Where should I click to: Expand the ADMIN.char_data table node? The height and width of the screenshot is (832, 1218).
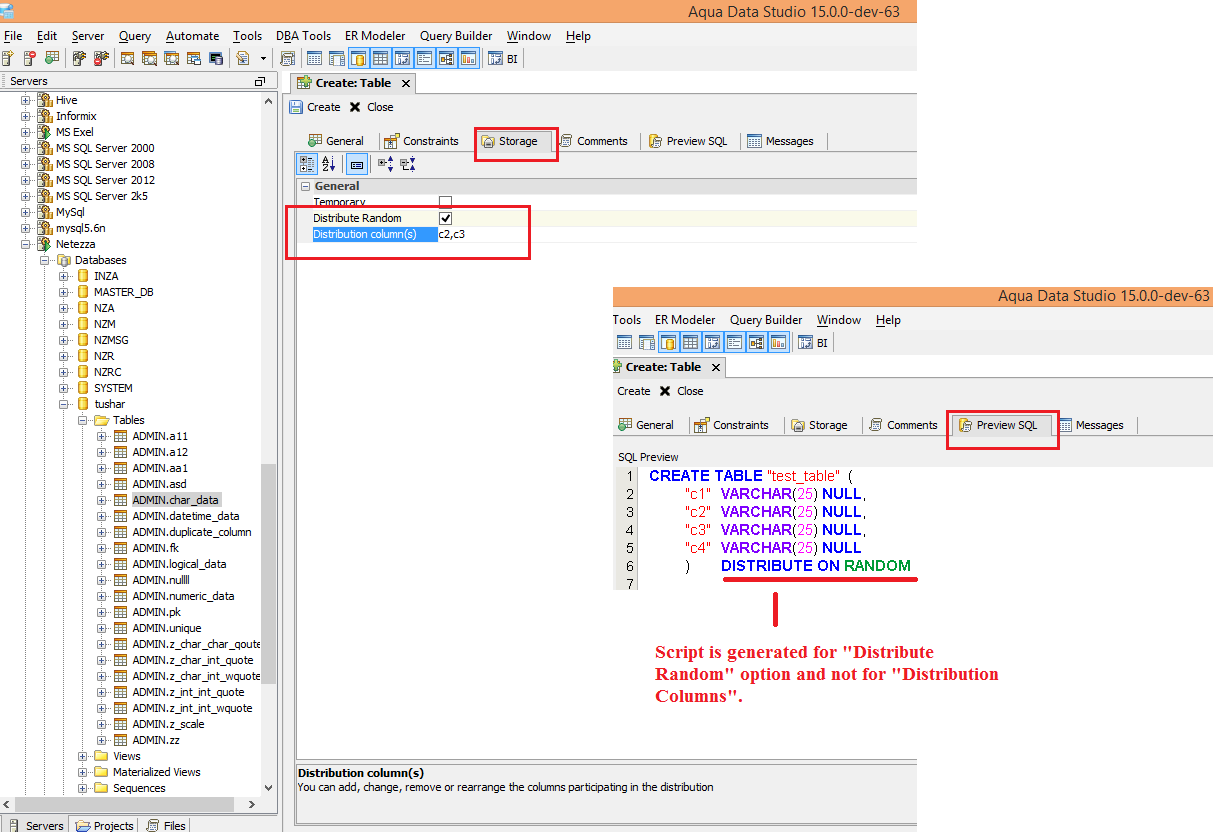tap(102, 500)
